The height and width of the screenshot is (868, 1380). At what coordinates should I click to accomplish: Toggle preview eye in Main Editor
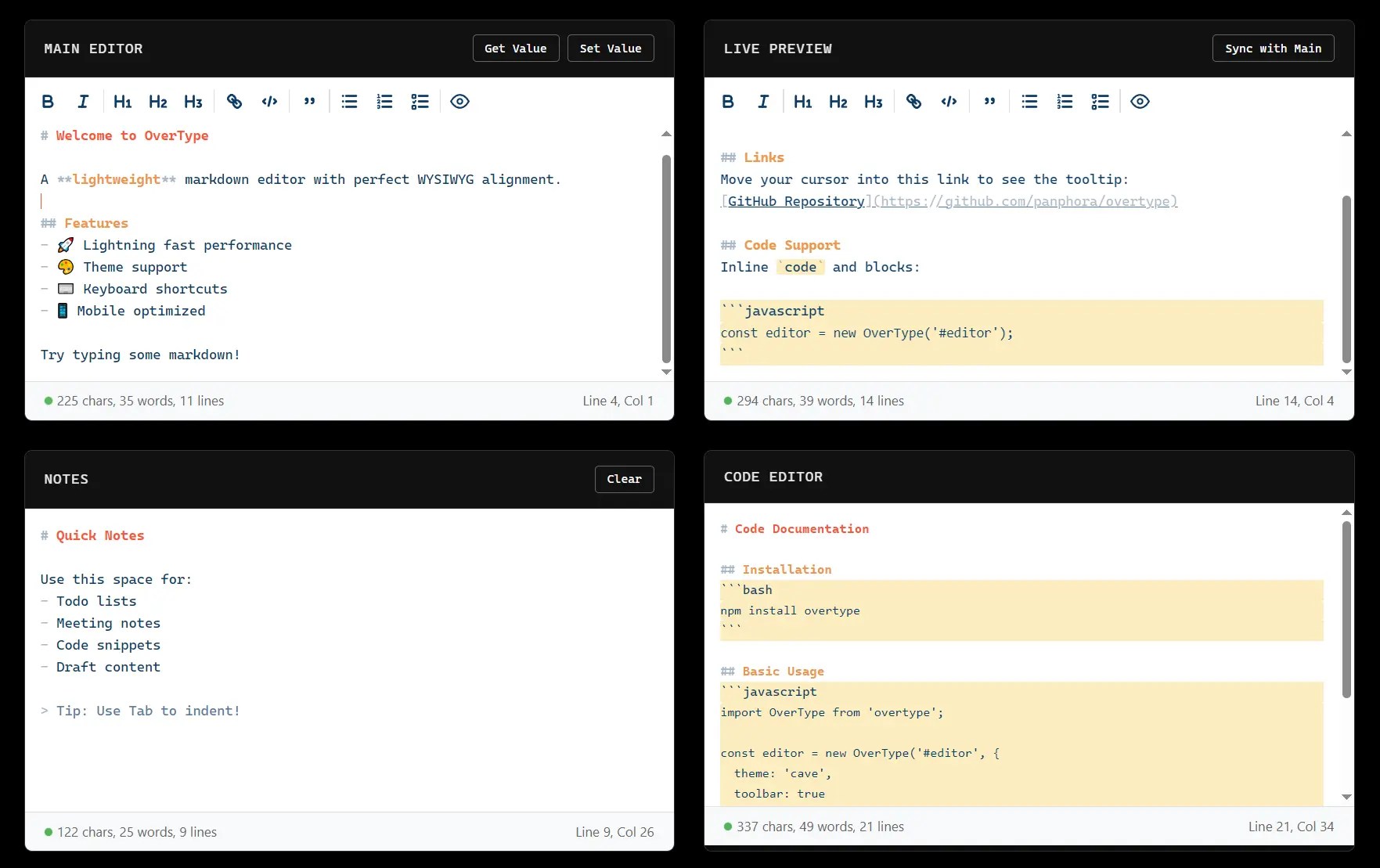[x=459, y=101]
